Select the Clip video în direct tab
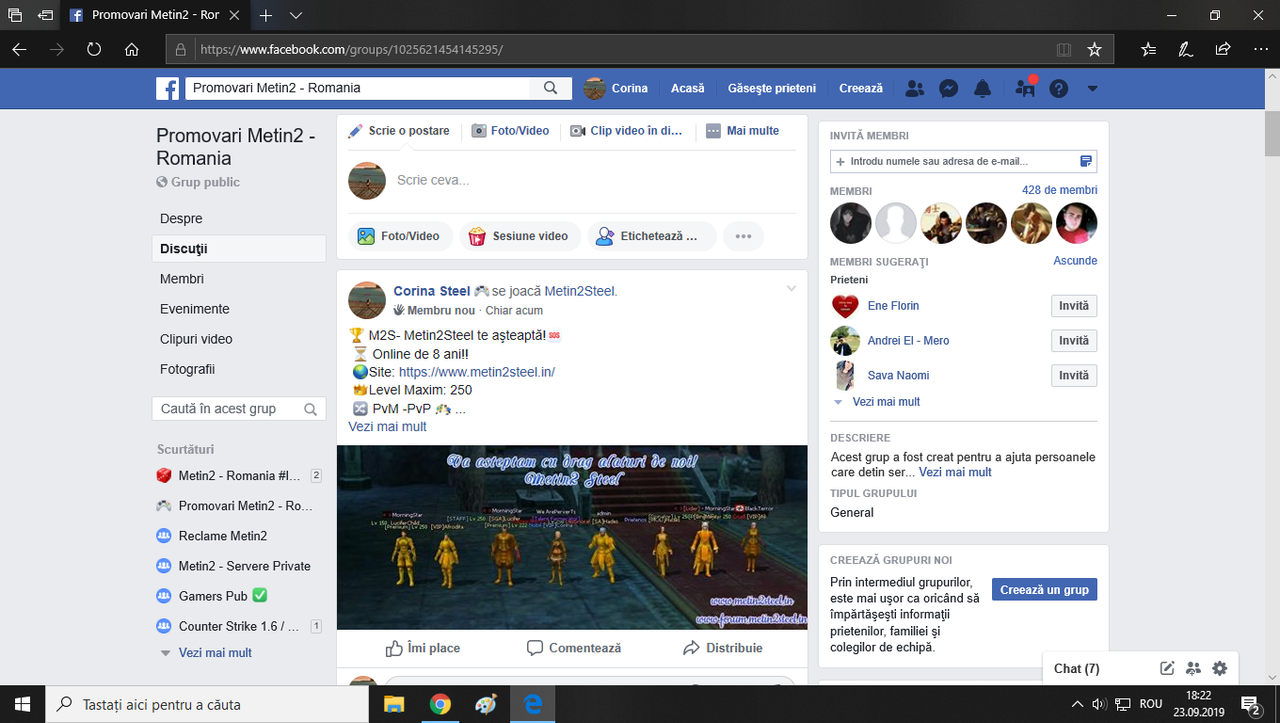This screenshot has width=1280, height=723. point(626,131)
